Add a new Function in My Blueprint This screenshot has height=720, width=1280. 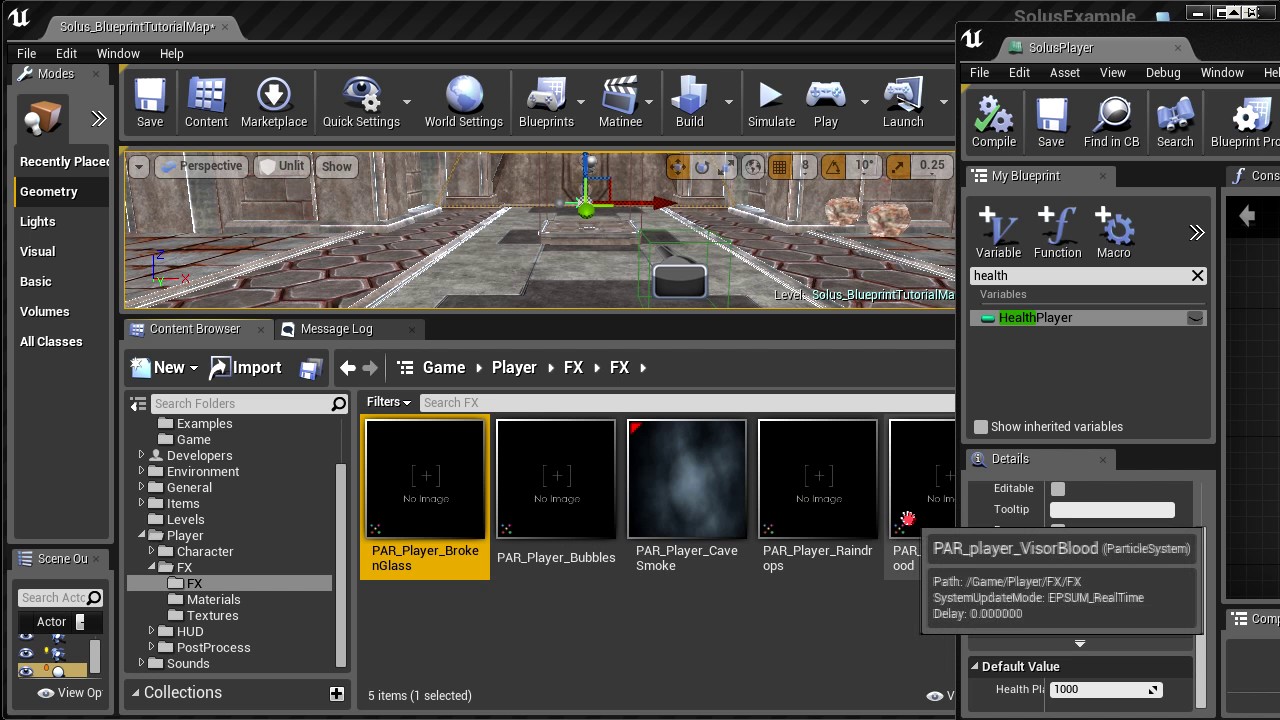[x=1057, y=232]
